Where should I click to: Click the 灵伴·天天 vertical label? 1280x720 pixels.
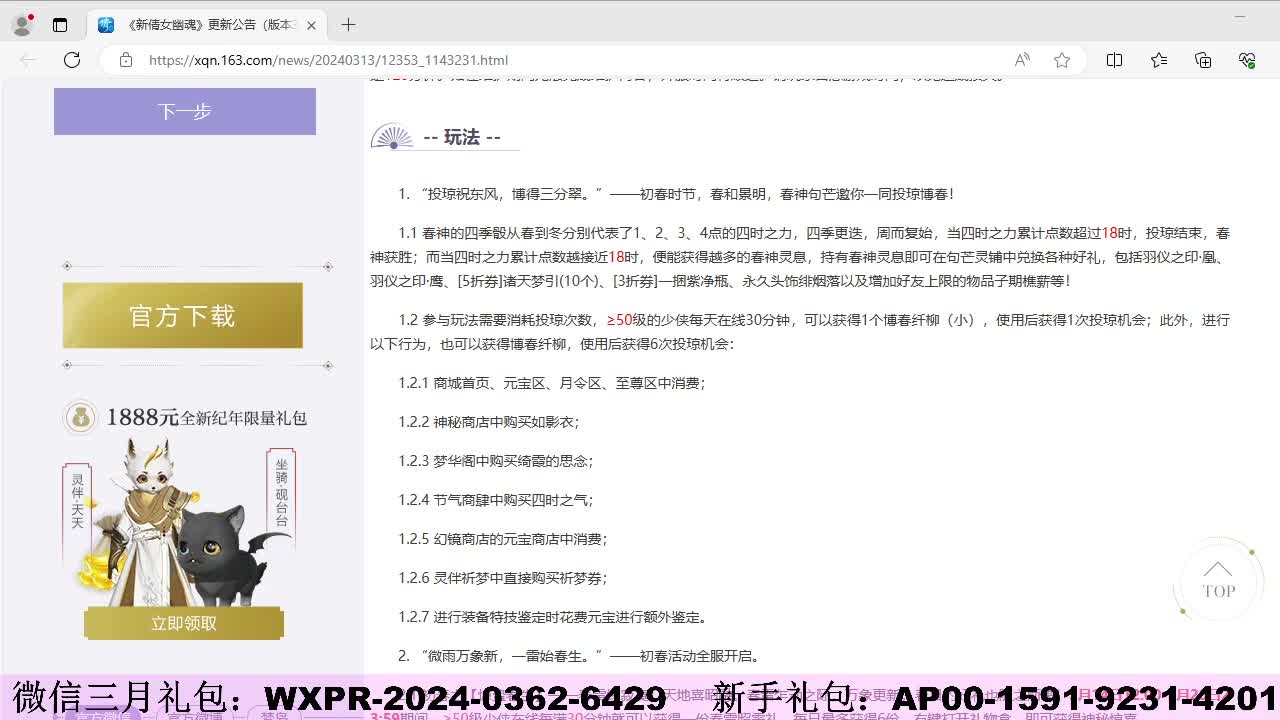click(x=77, y=500)
